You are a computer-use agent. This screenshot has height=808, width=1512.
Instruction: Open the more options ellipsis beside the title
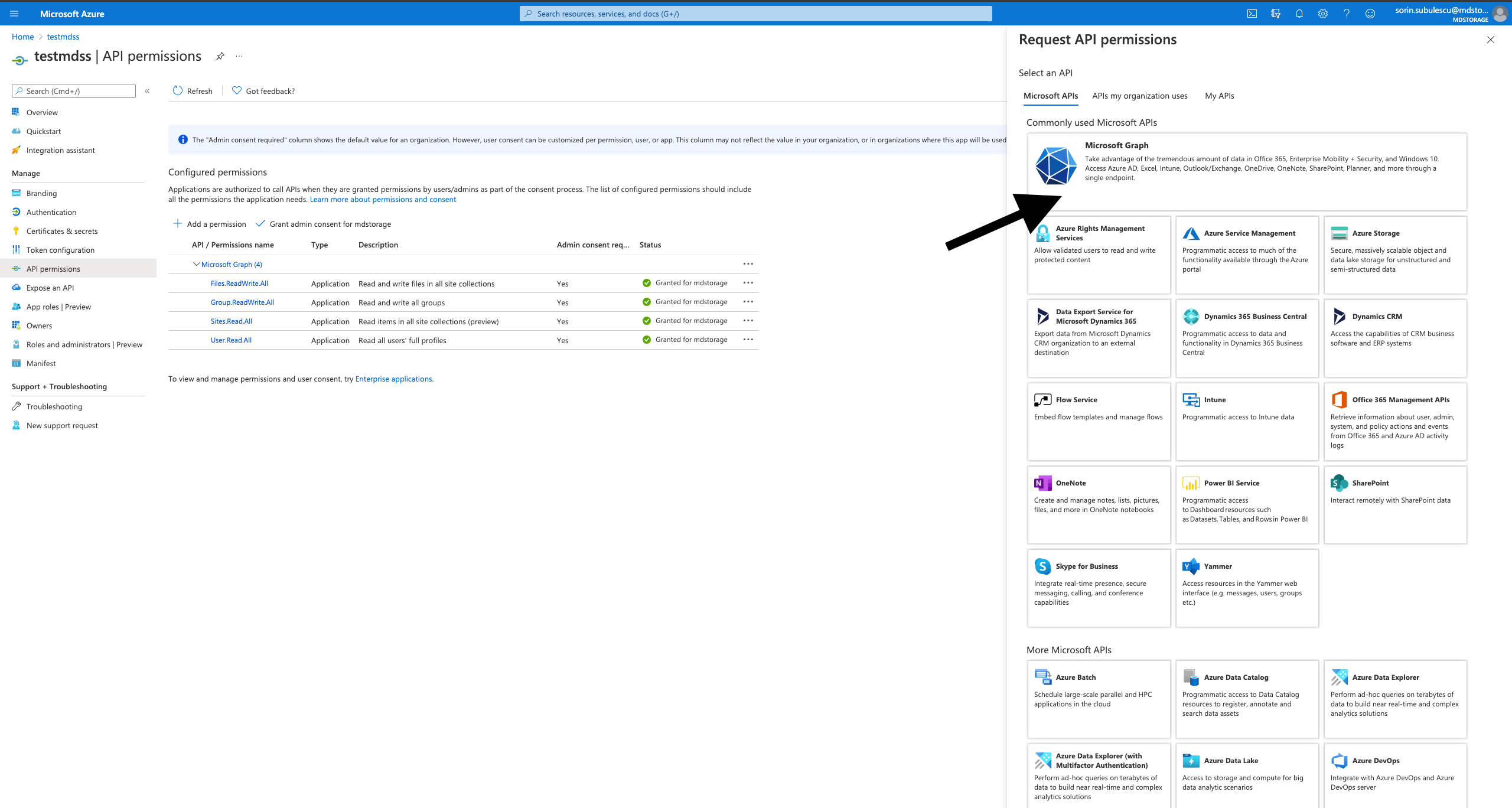[x=239, y=56]
